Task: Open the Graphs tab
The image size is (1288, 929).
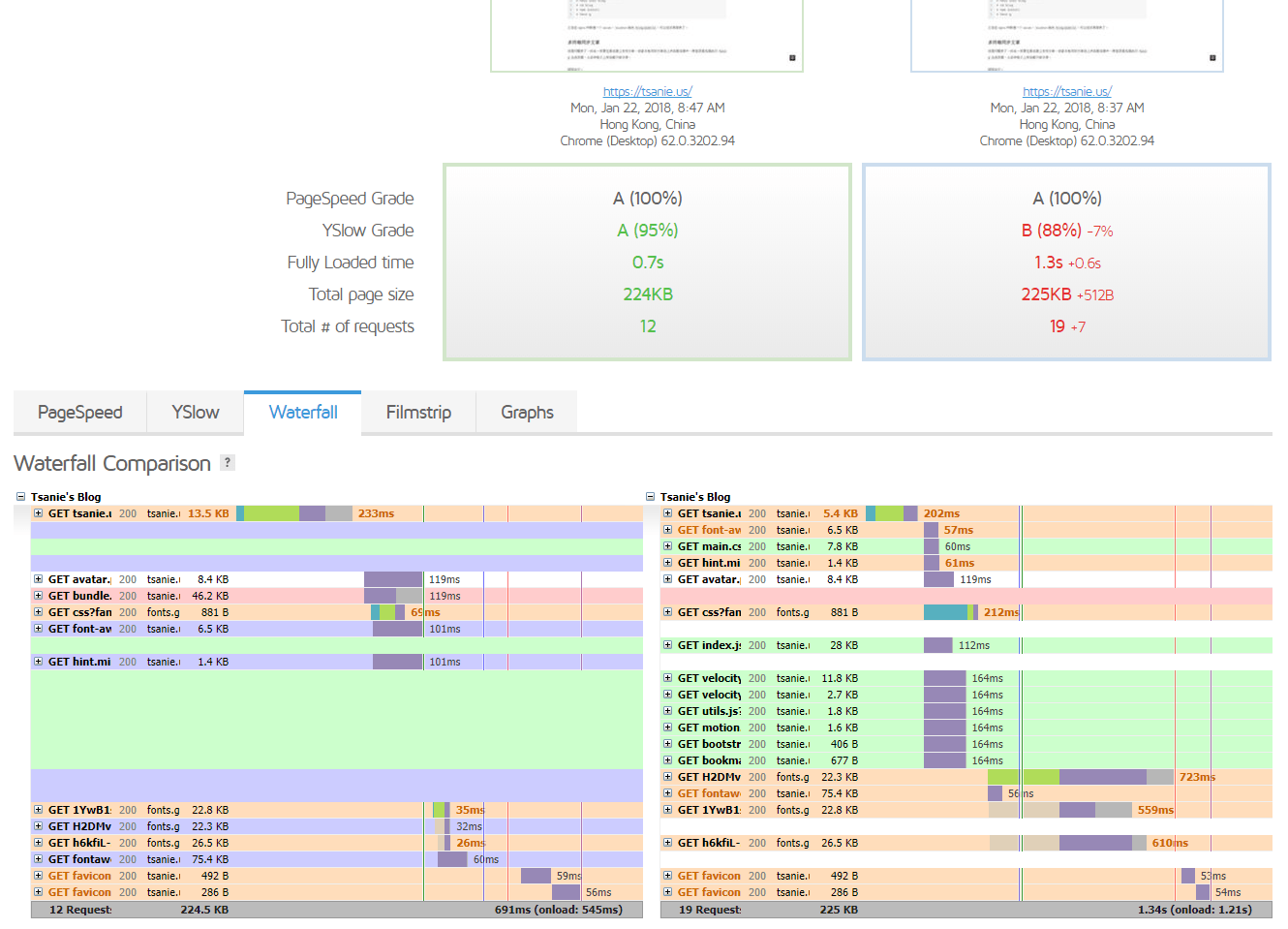Action: (x=528, y=412)
